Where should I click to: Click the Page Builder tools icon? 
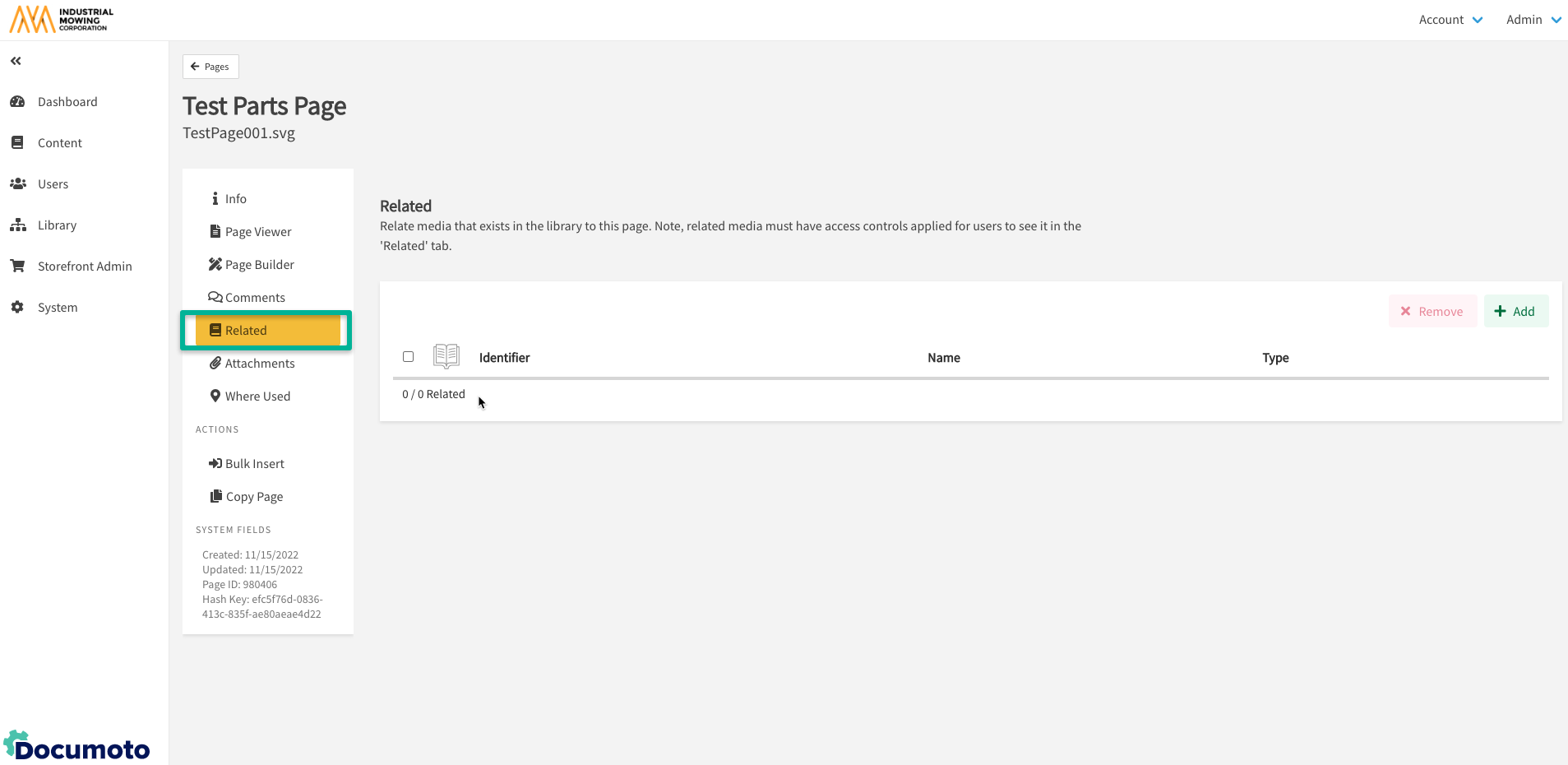click(215, 265)
